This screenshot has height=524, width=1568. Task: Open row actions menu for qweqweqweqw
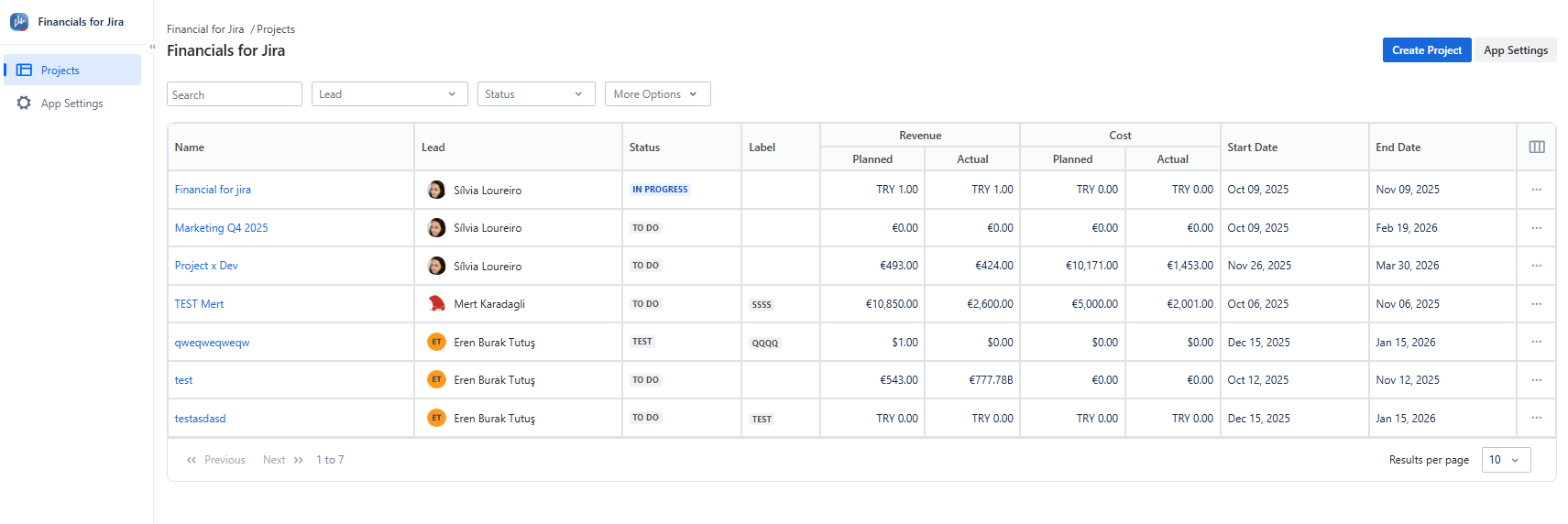pyautogui.click(x=1537, y=342)
